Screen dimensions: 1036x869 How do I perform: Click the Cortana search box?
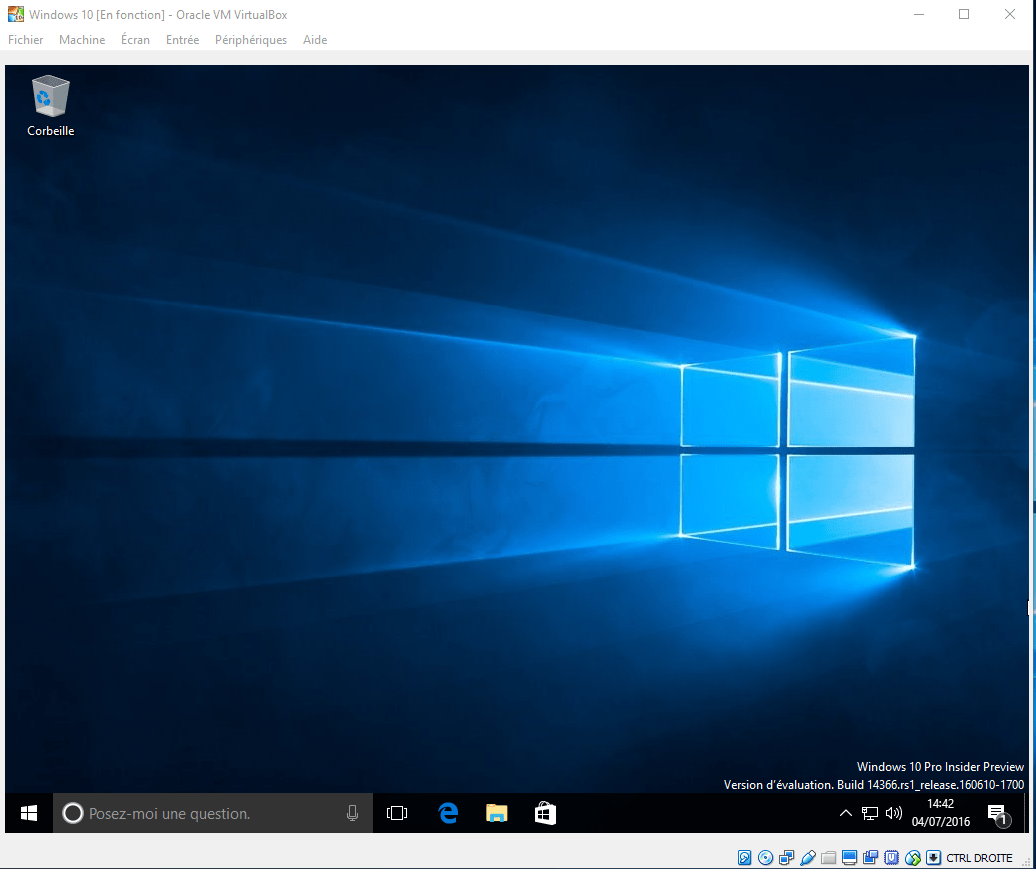213,813
